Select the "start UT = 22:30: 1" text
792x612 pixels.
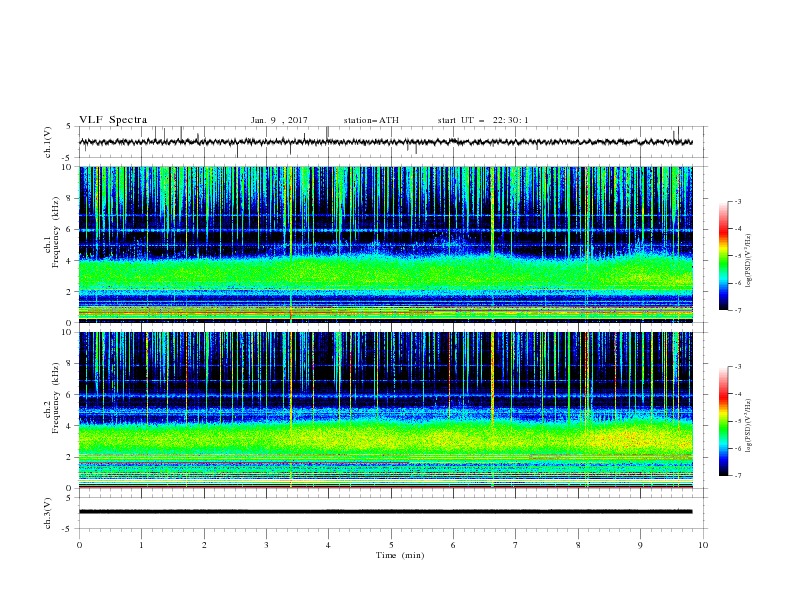[x=483, y=120]
